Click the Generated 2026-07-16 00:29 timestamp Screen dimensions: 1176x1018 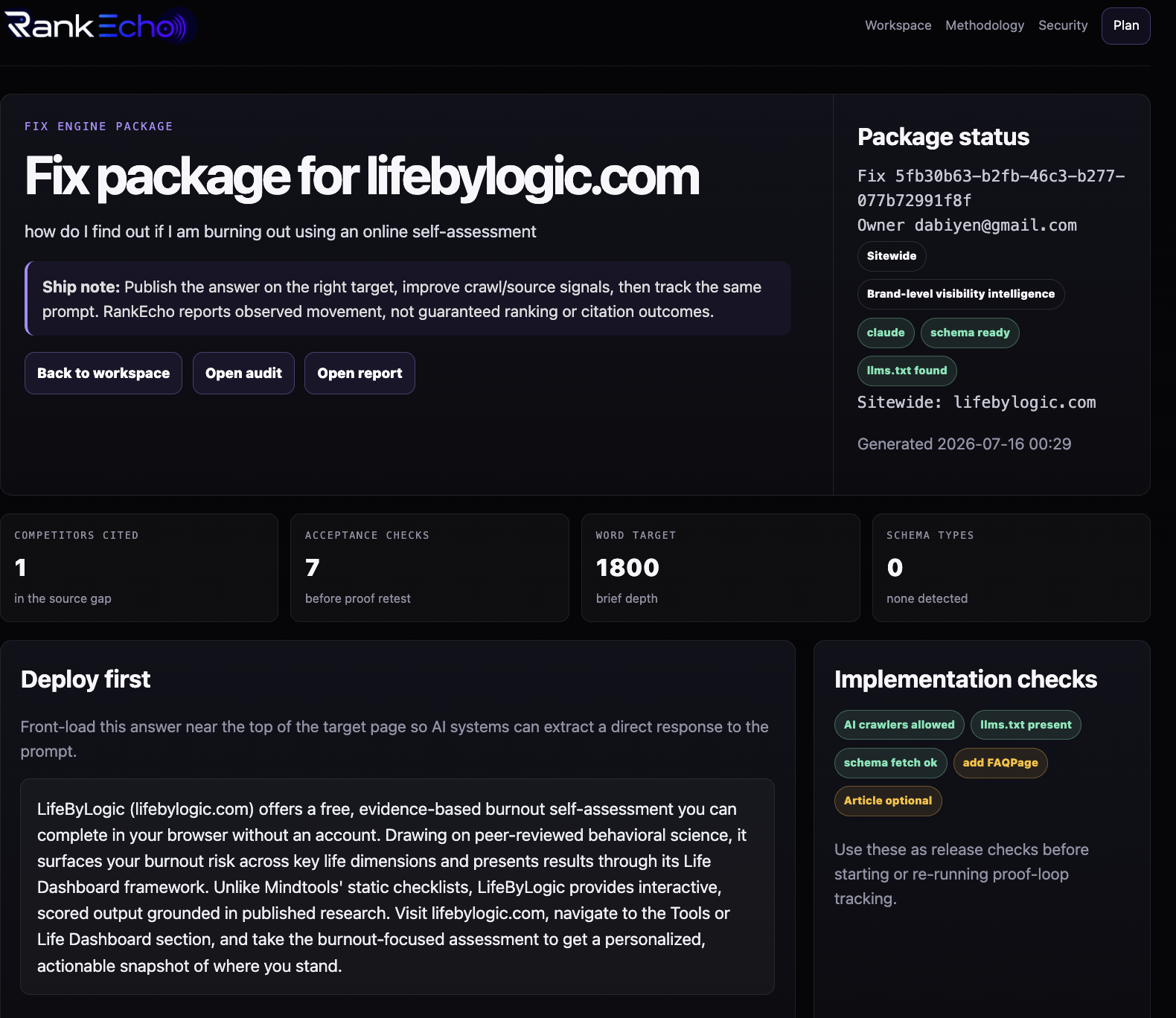[x=964, y=444]
